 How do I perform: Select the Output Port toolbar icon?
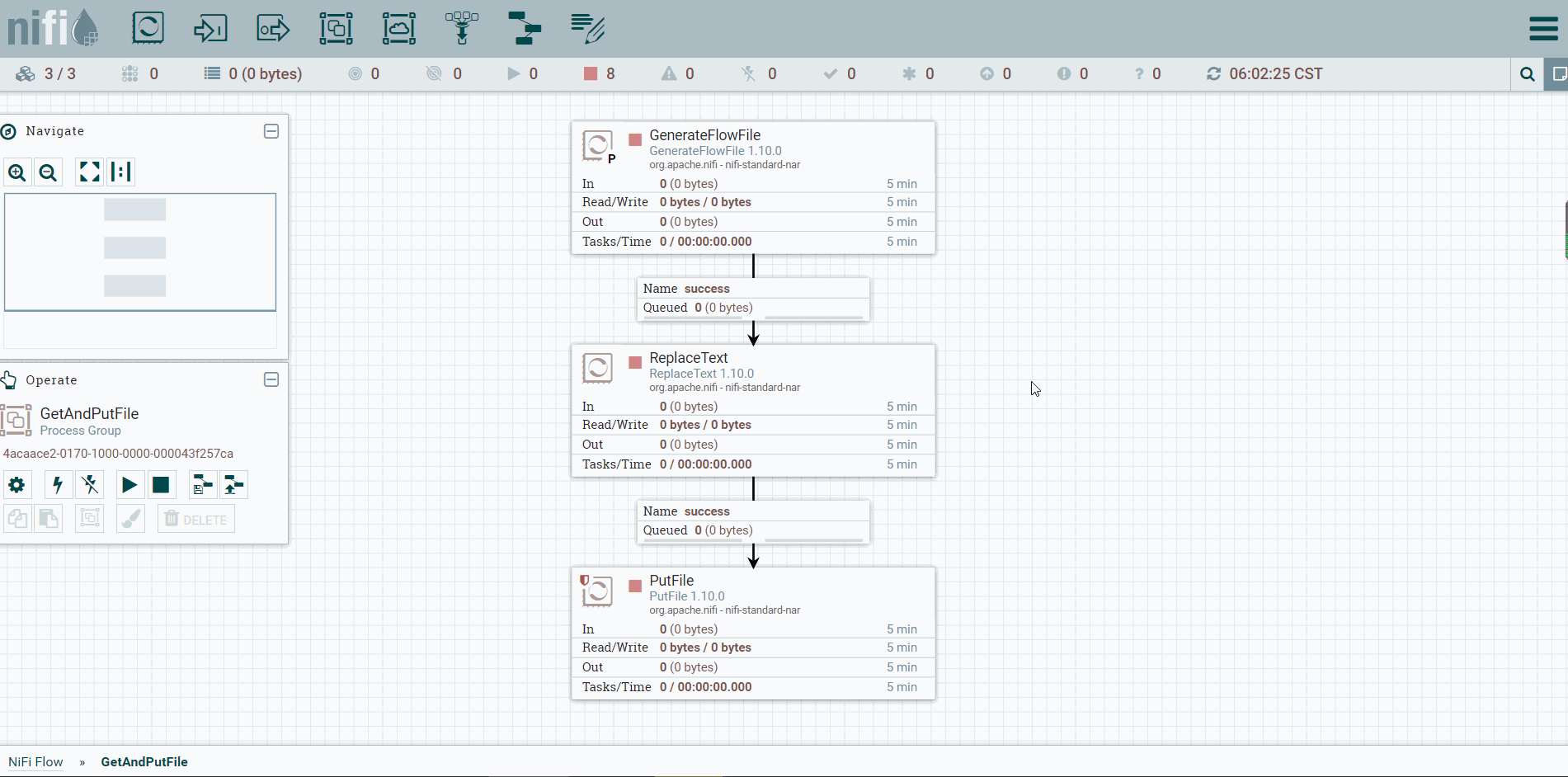(273, 28)
